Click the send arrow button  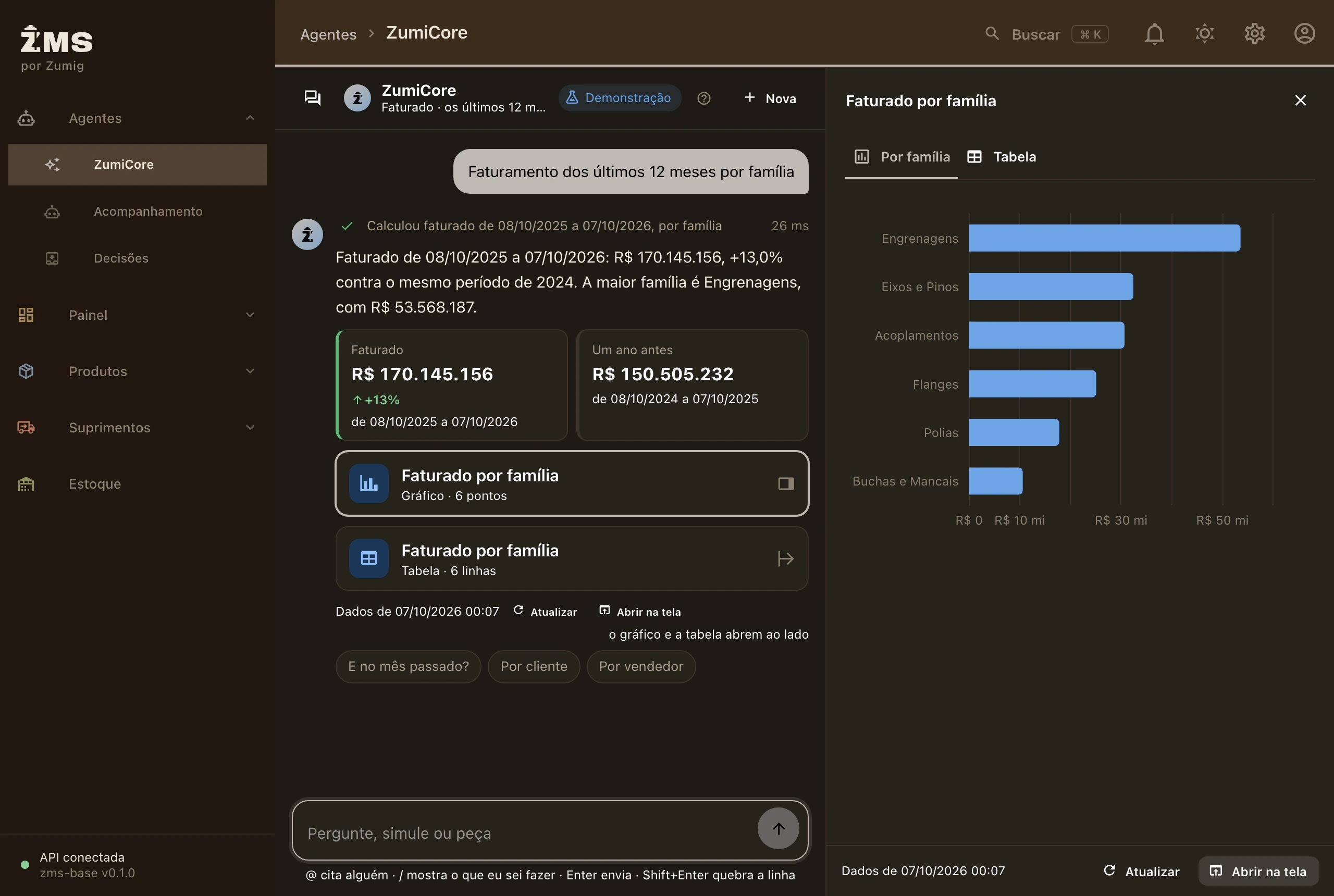click(778, 828)
